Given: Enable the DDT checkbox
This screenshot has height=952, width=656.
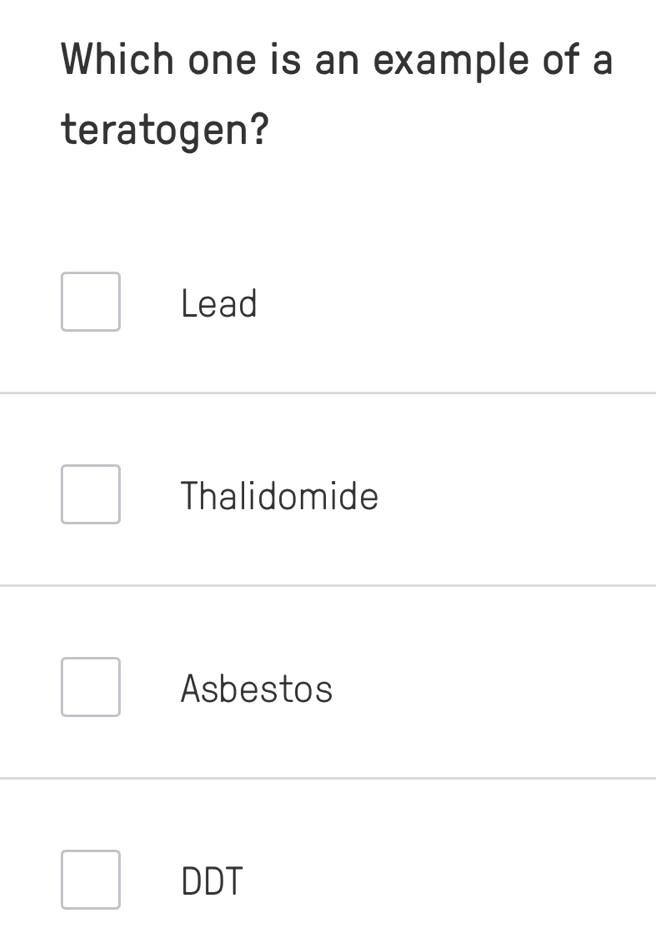Looking at the screenshot, I should coord(90,880).
